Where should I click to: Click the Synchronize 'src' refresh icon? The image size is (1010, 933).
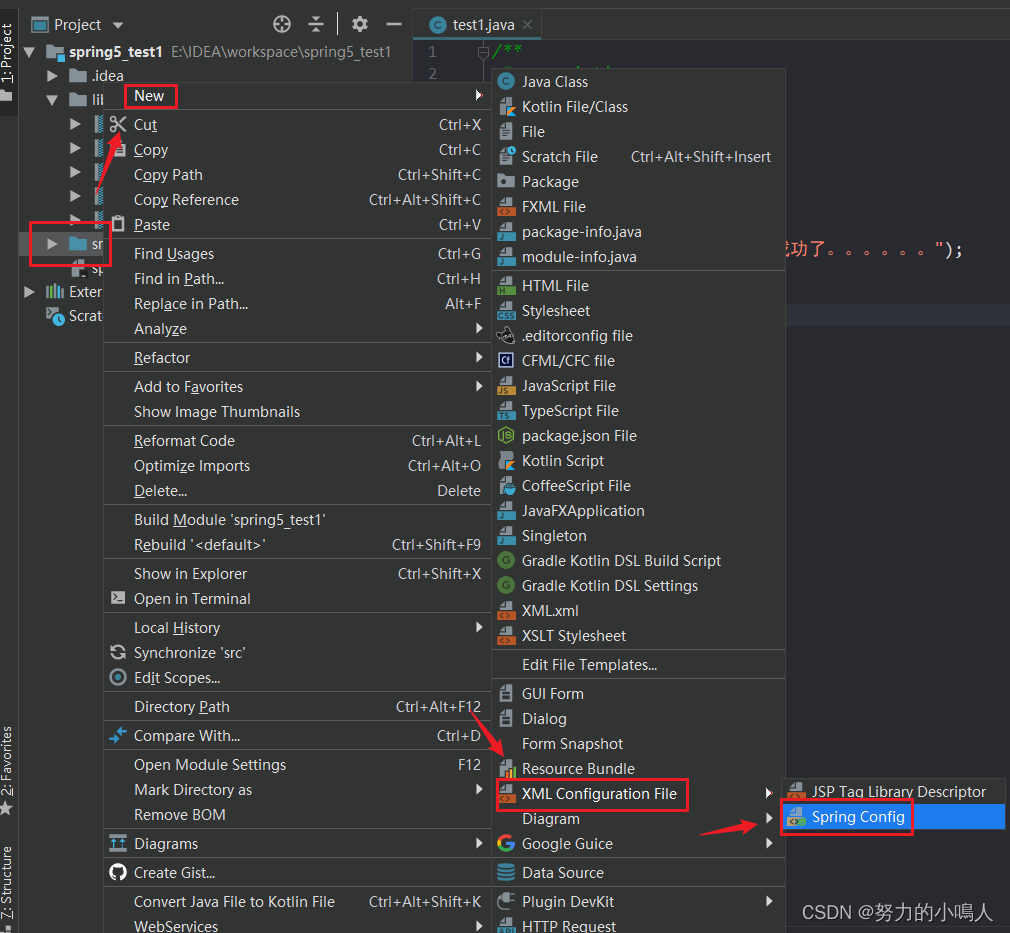118,652
